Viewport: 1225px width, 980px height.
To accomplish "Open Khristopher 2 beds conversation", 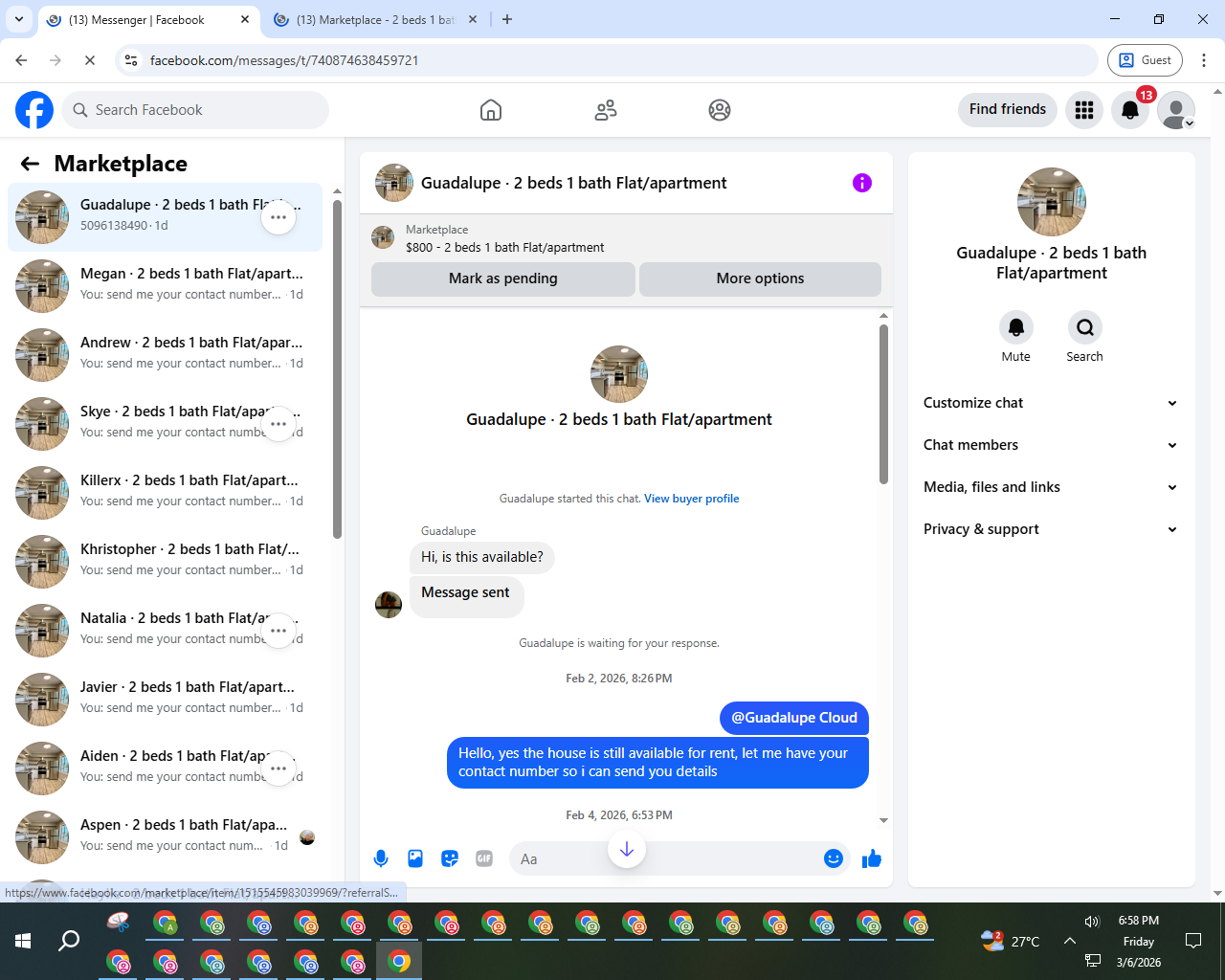I will pos(166,562).
